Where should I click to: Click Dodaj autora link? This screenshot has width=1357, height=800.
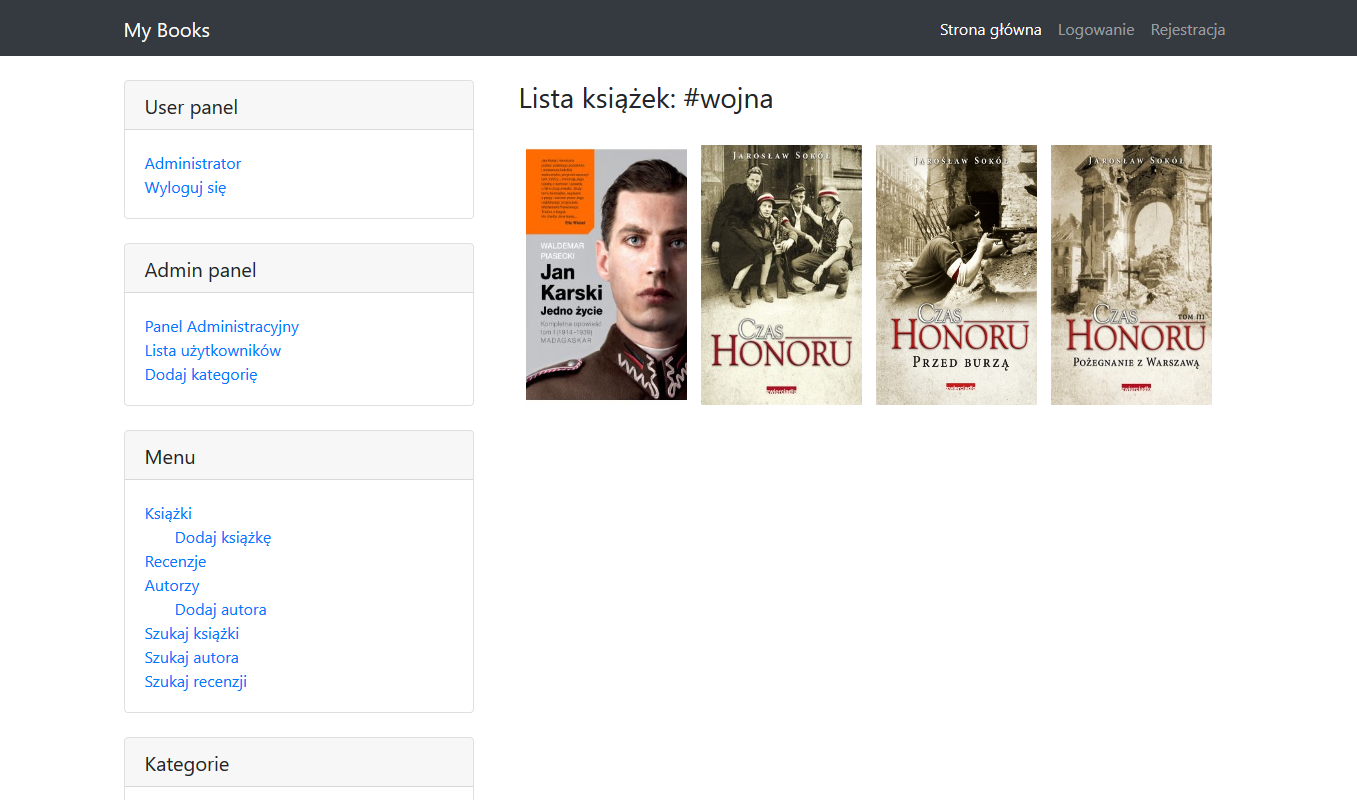coord(221,609)
